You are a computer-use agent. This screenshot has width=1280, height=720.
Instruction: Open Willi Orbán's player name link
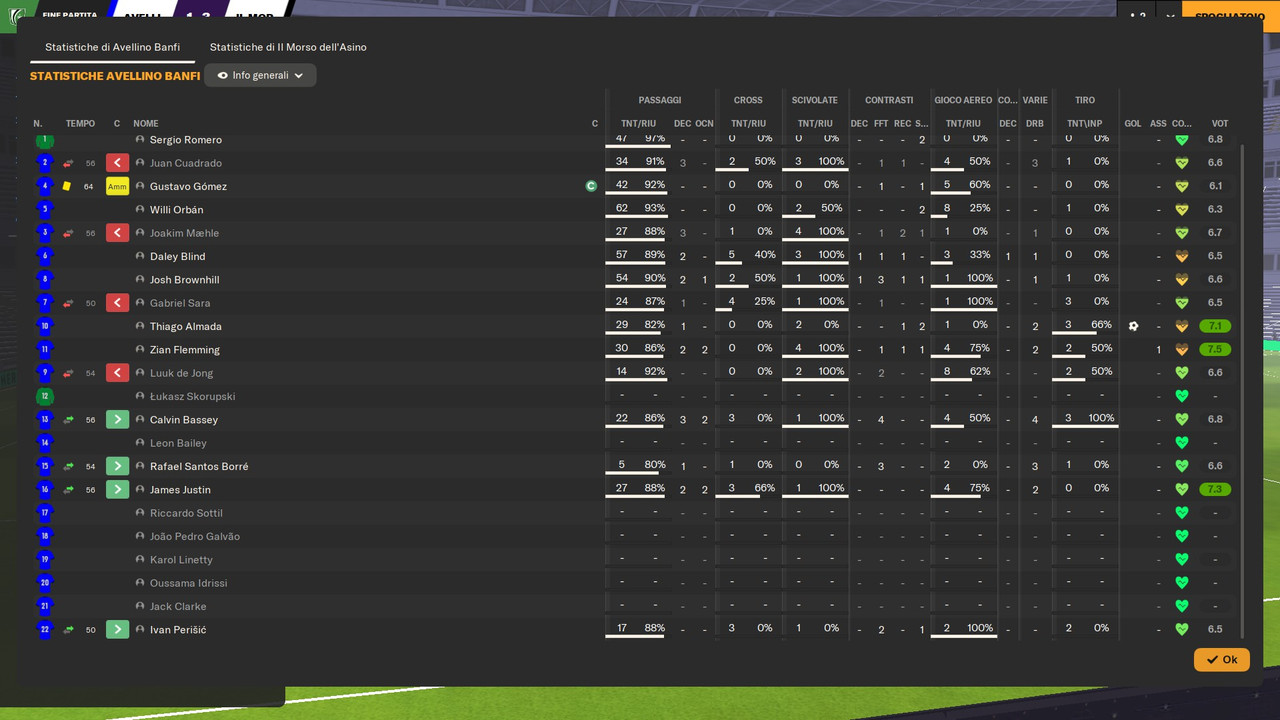pos(176,210)
